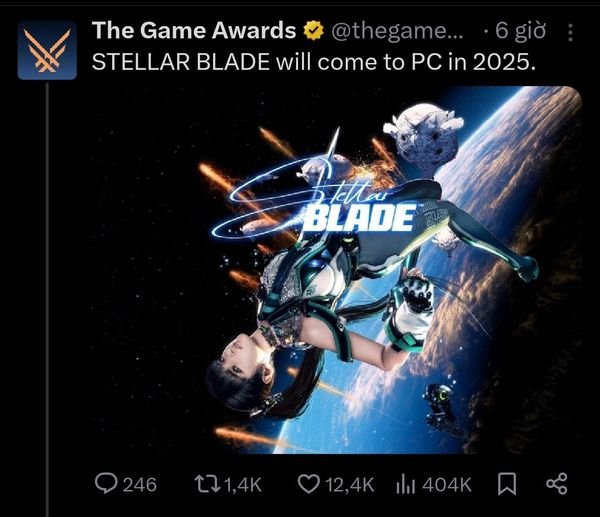Click the 12,4K likes count
Screen dimensions: 600x517
(350, 485)
